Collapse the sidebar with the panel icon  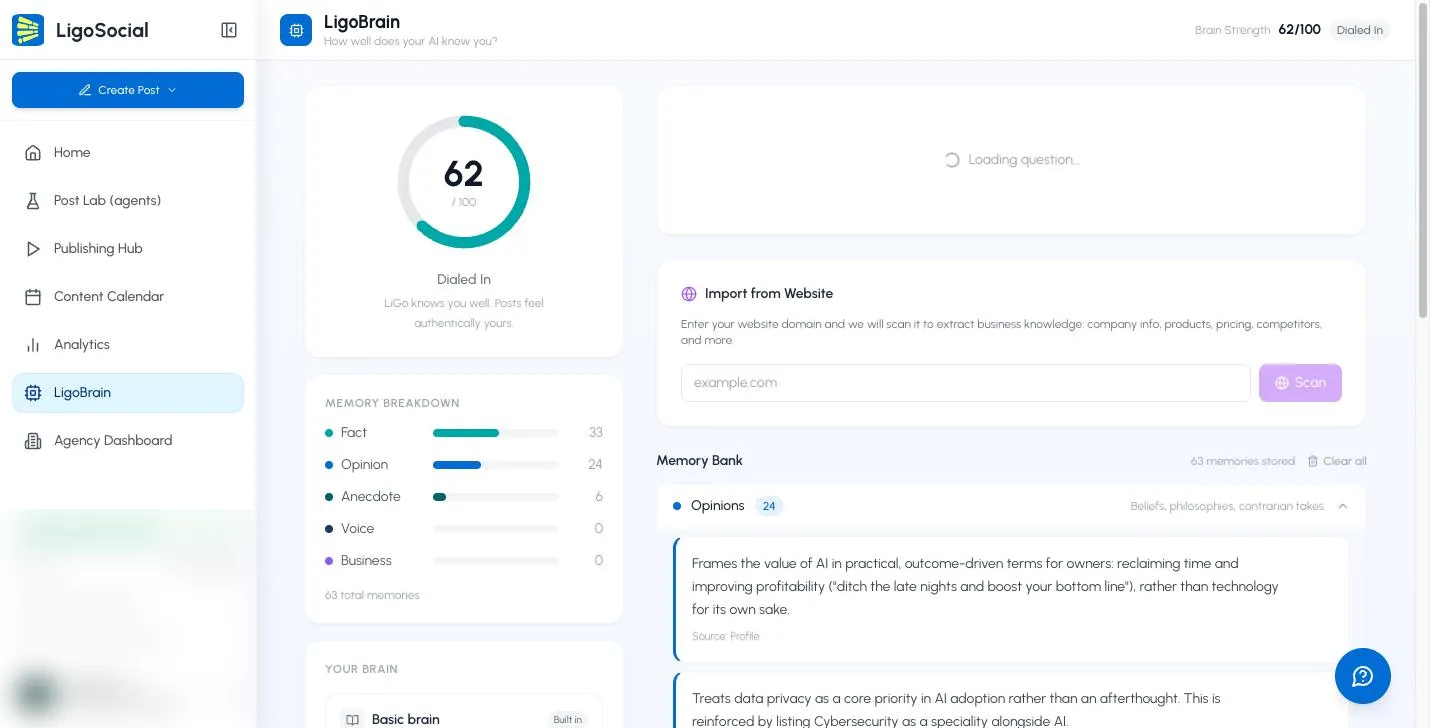point(229,30)
